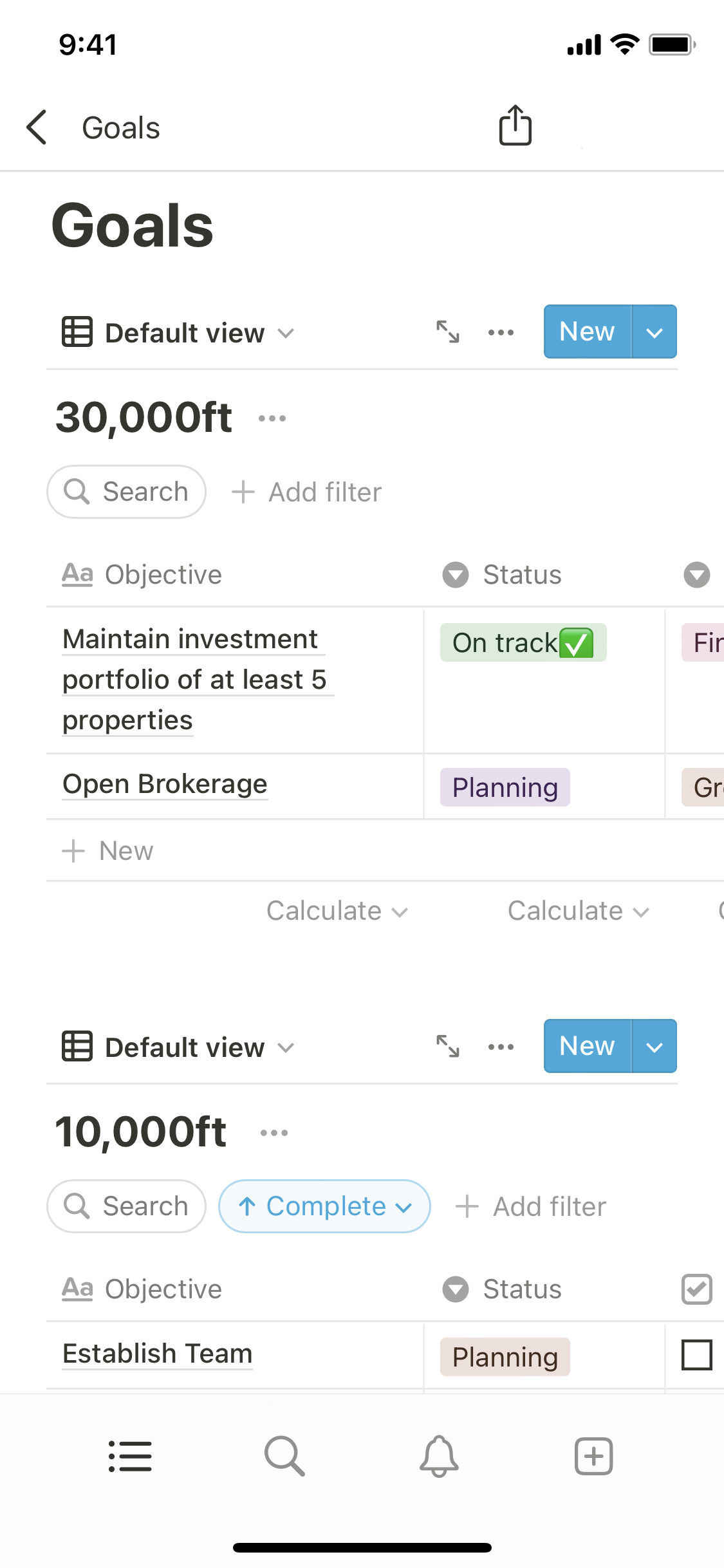Tap the share icon in the header
Image resolution: width=724 pixels, height=1568 pixels.
(x=515, y=125)
